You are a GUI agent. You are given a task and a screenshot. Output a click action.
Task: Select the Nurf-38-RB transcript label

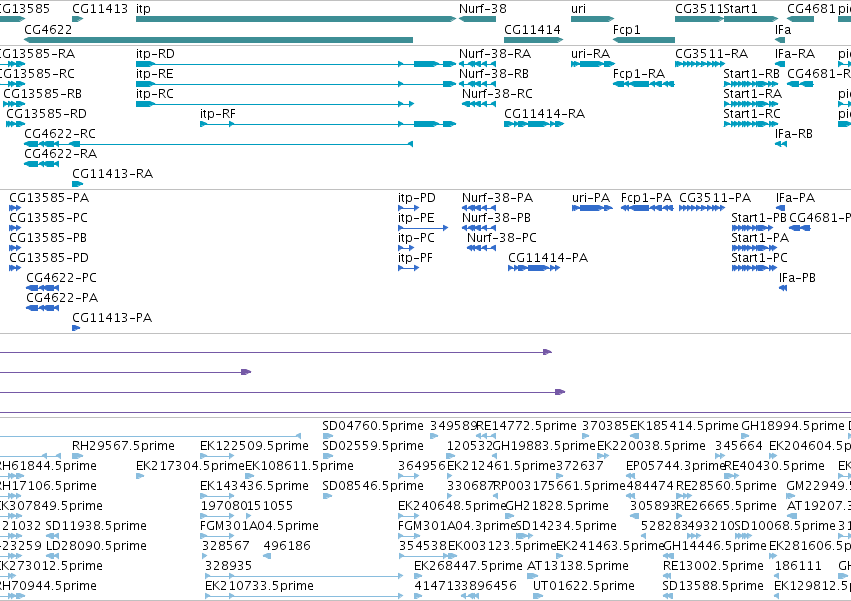494,74
